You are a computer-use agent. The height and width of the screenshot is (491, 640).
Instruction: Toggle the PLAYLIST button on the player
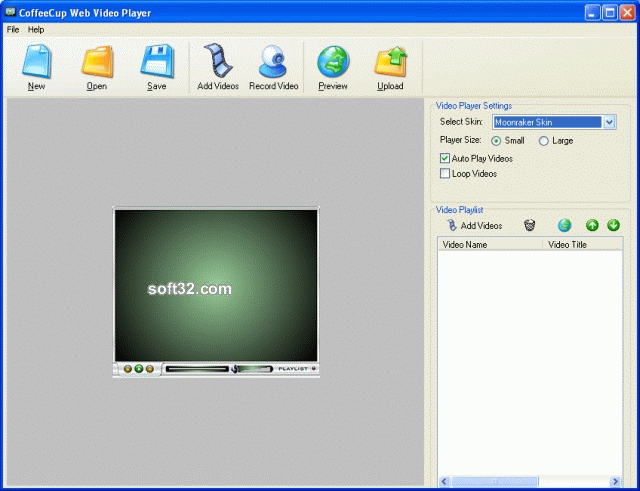tap(297, 369)
